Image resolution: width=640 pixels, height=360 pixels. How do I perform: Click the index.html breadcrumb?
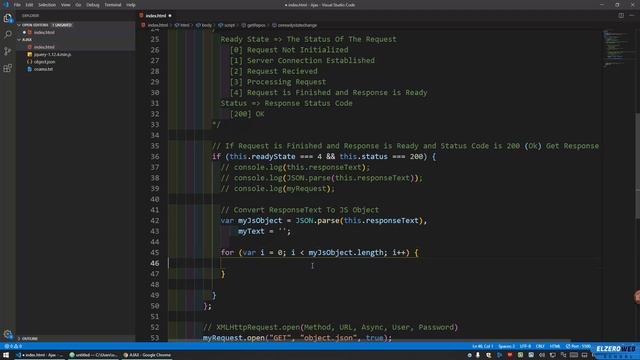(158, 25)
